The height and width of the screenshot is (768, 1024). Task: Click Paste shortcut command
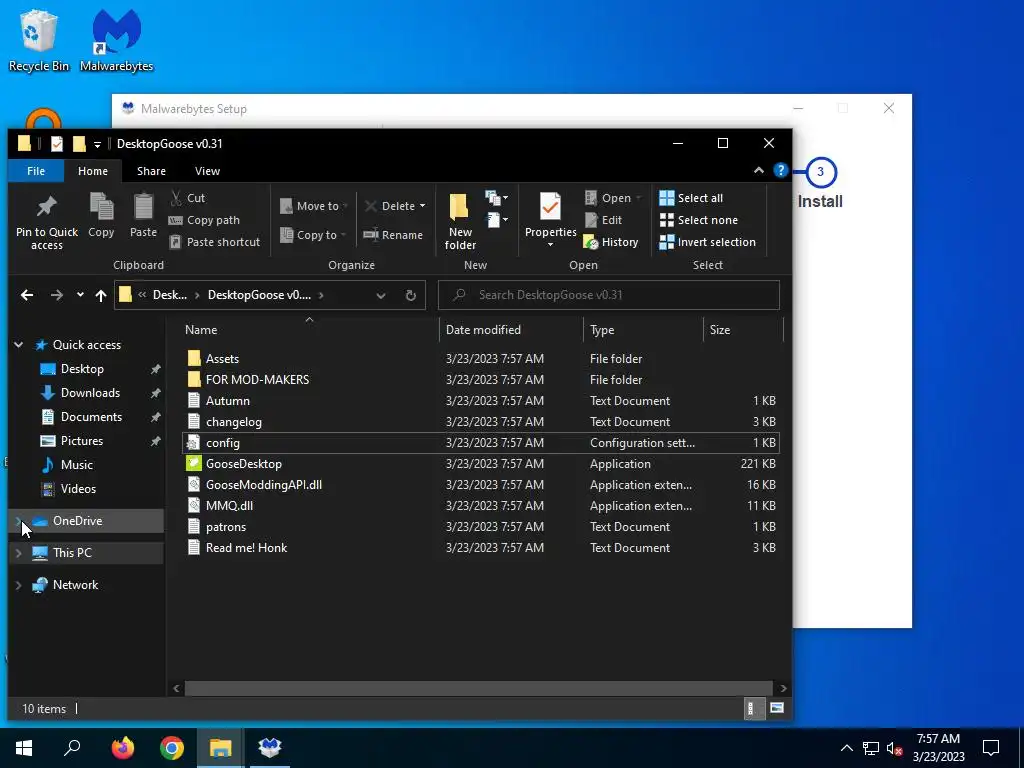215,242
